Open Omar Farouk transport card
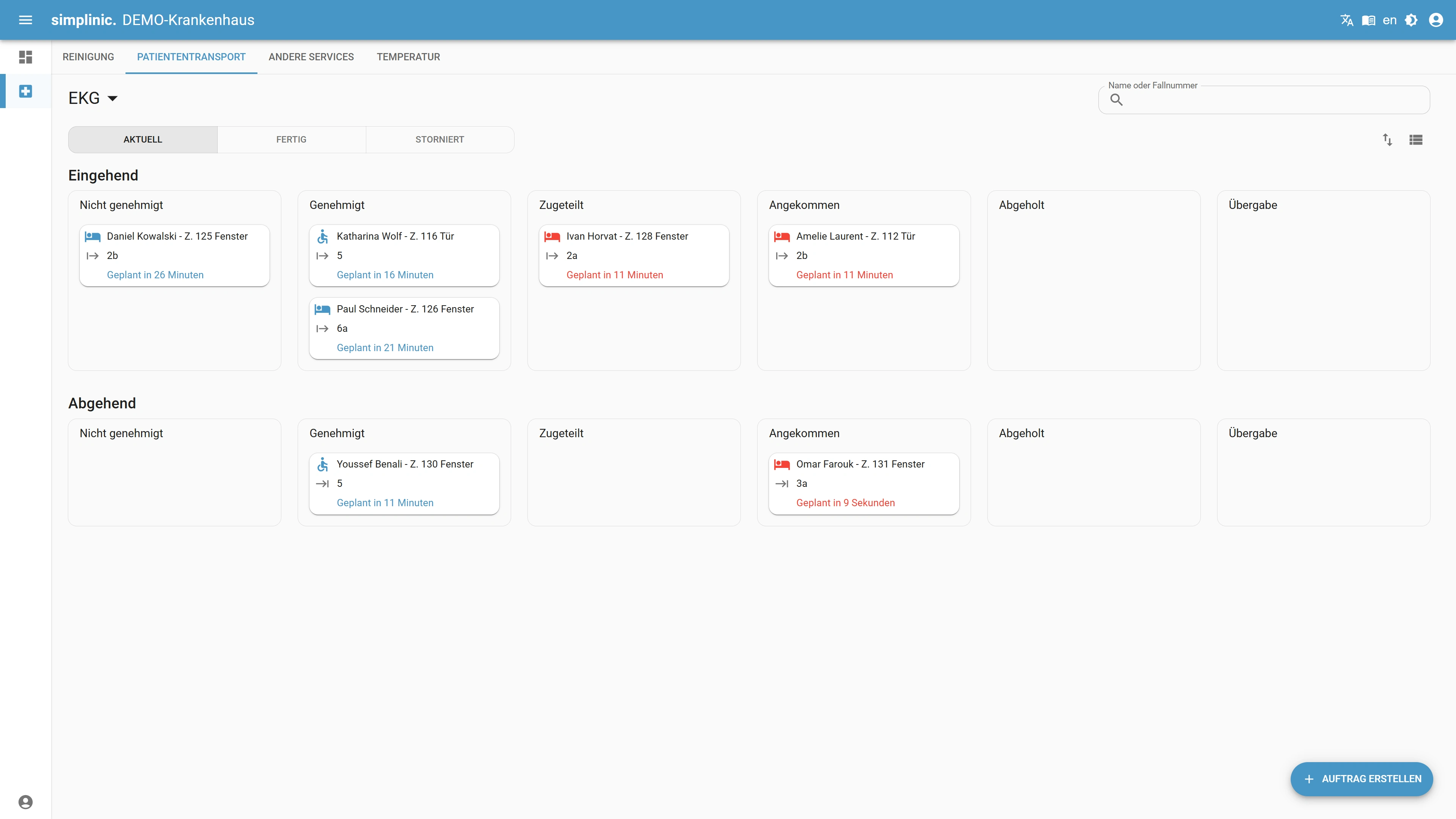The height and width of the screenshot is (819, 1456). (863, 483)
